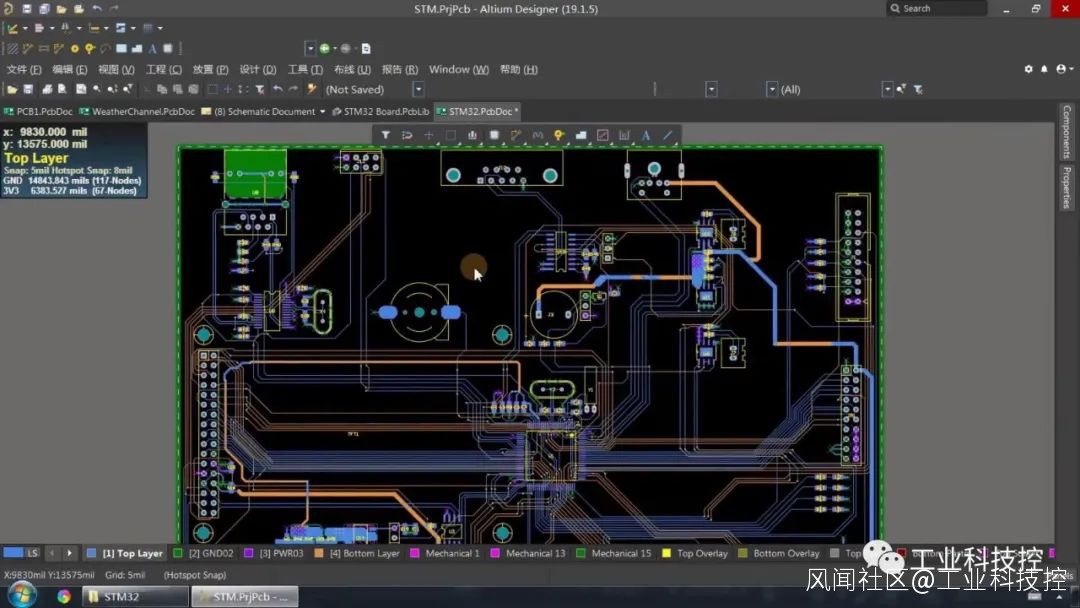Select the Place Line tool
The image size is (1080, 608).
pyautogui.click(x=668, y=135)
